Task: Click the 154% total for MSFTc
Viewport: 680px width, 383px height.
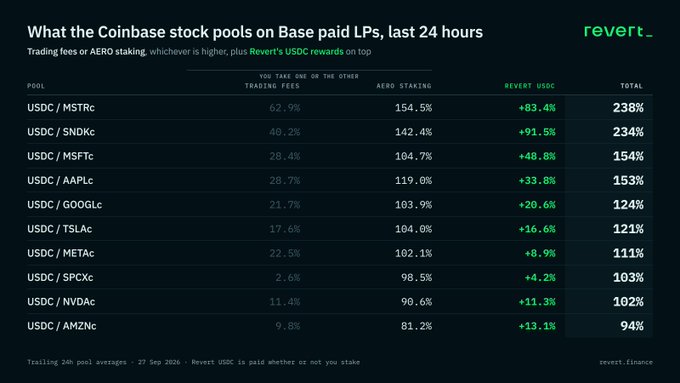Action: click(628, 156)
